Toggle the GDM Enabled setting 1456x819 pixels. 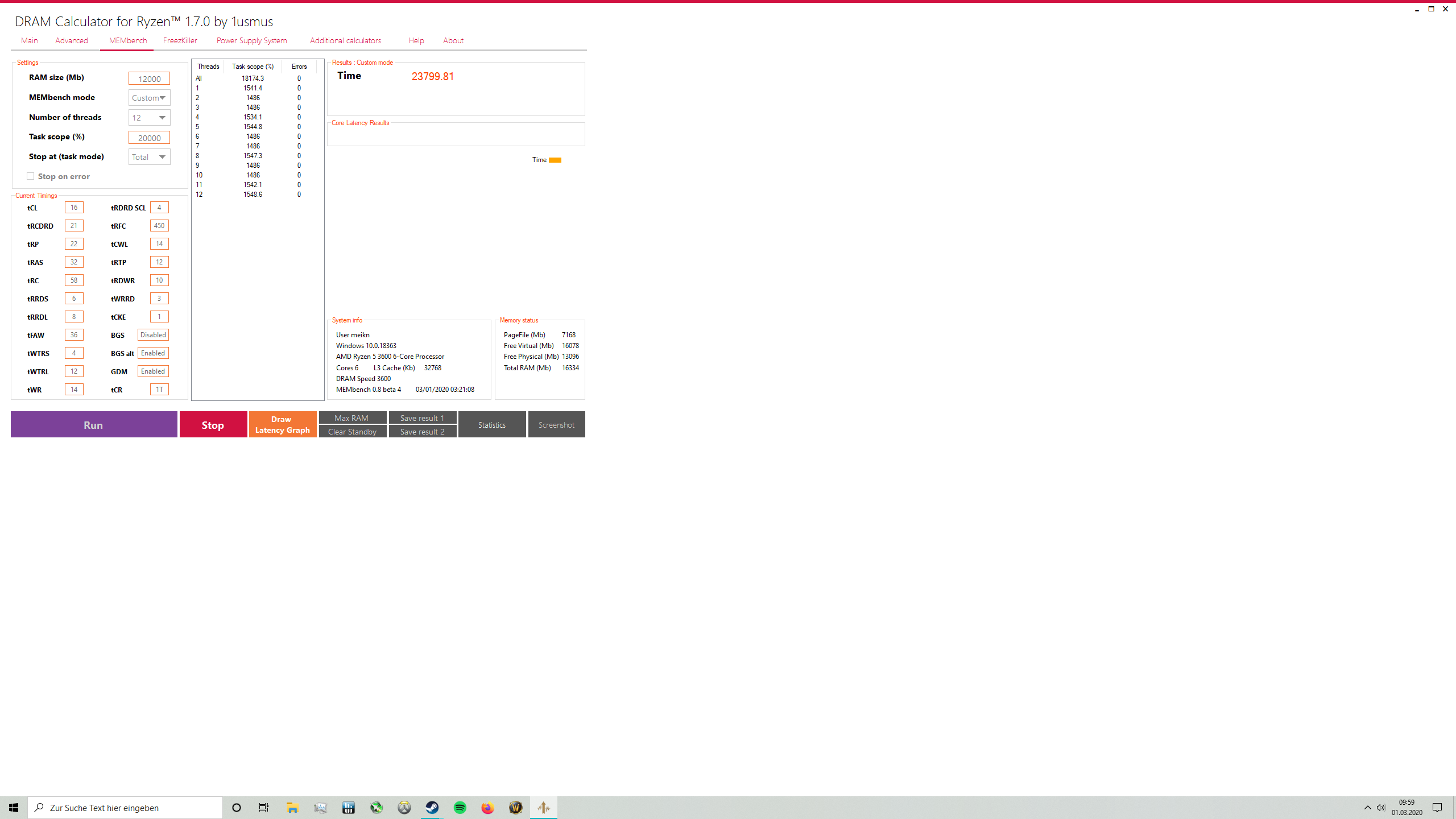152,371
